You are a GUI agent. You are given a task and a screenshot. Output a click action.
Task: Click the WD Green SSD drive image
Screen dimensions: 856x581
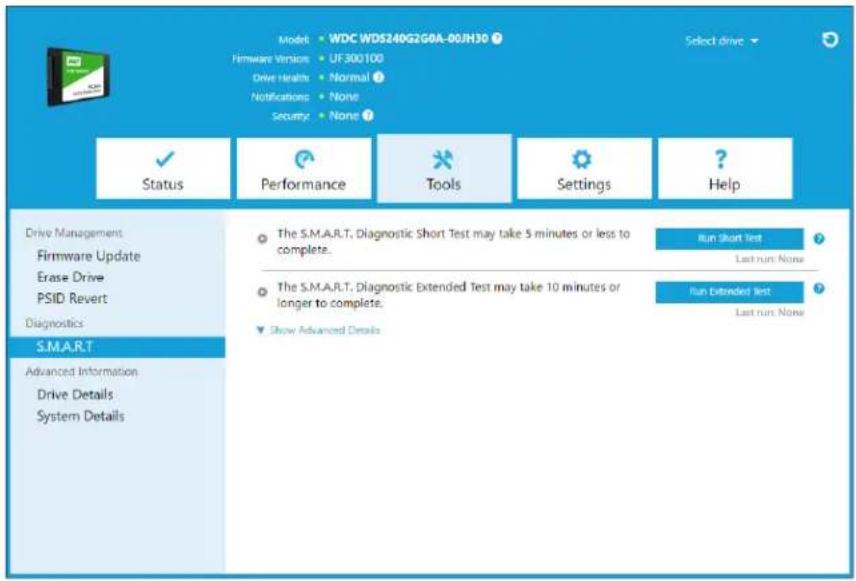pos(78,76)
